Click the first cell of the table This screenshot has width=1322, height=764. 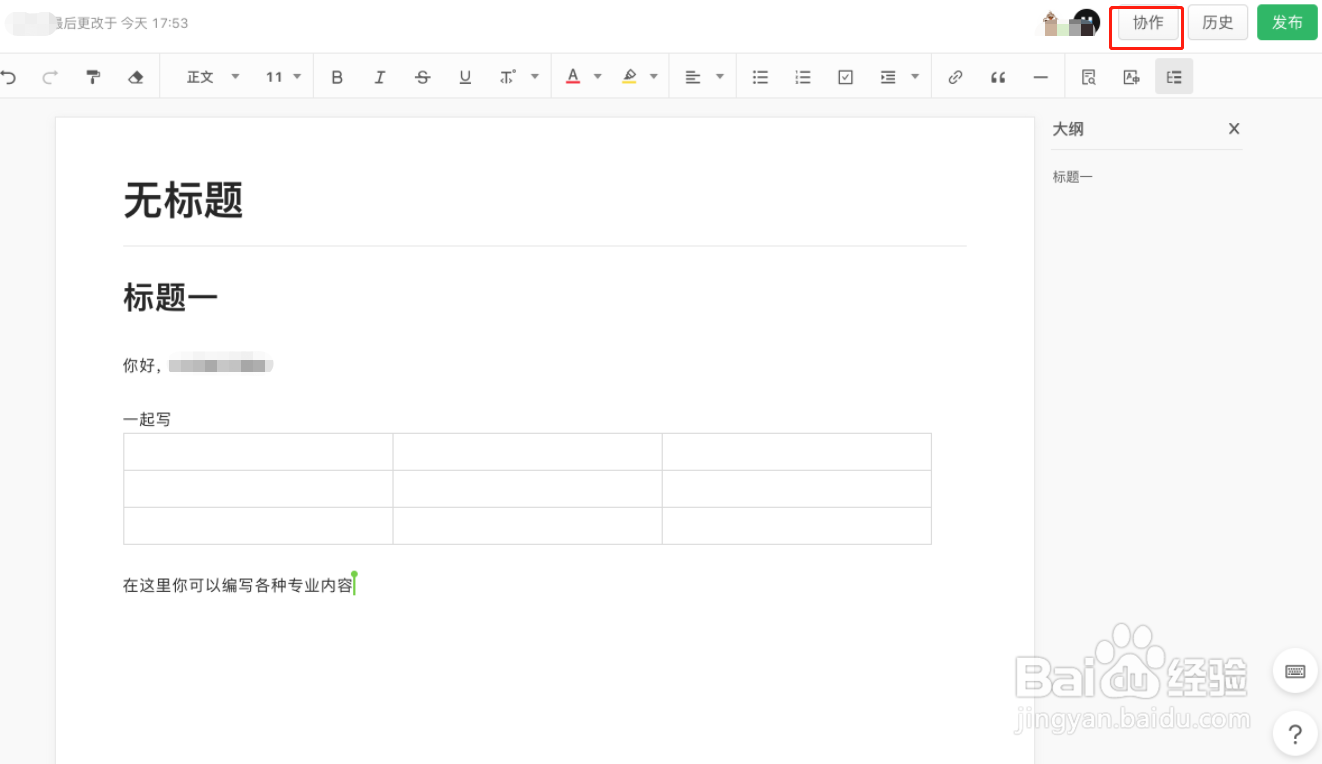(258, 452)
